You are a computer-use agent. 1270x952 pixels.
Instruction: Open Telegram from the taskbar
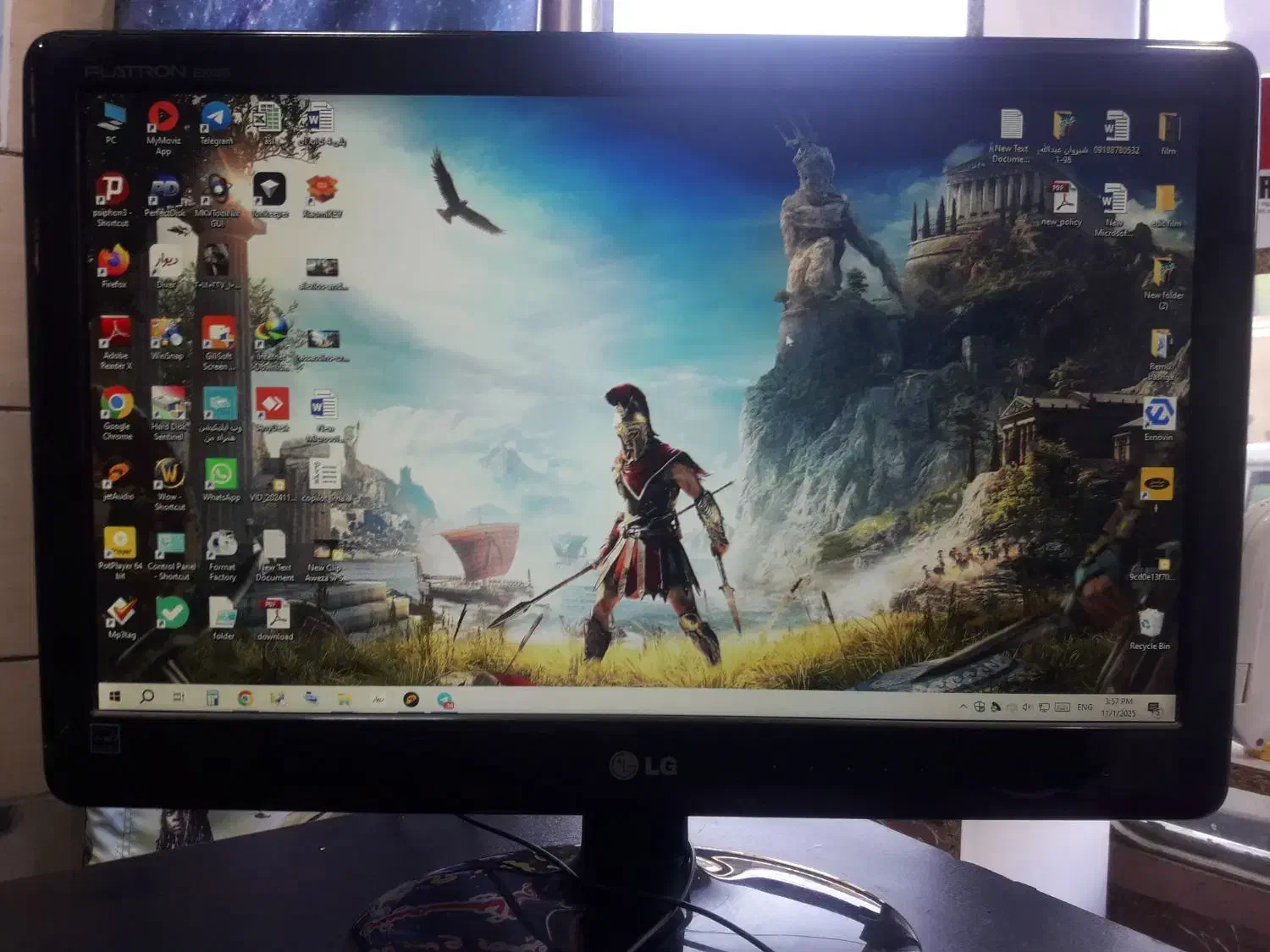[x=445, y=700]
